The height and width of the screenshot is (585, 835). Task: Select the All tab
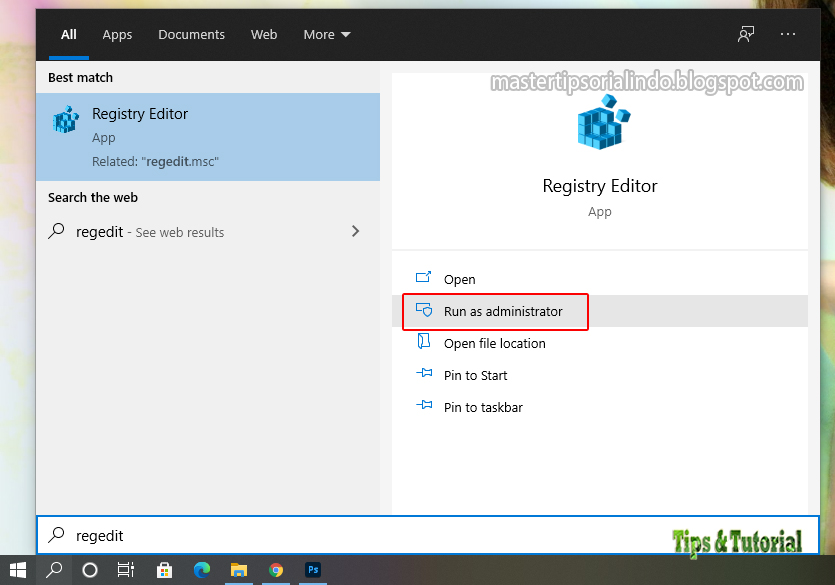pyautogui.click(x=69, y=35)
